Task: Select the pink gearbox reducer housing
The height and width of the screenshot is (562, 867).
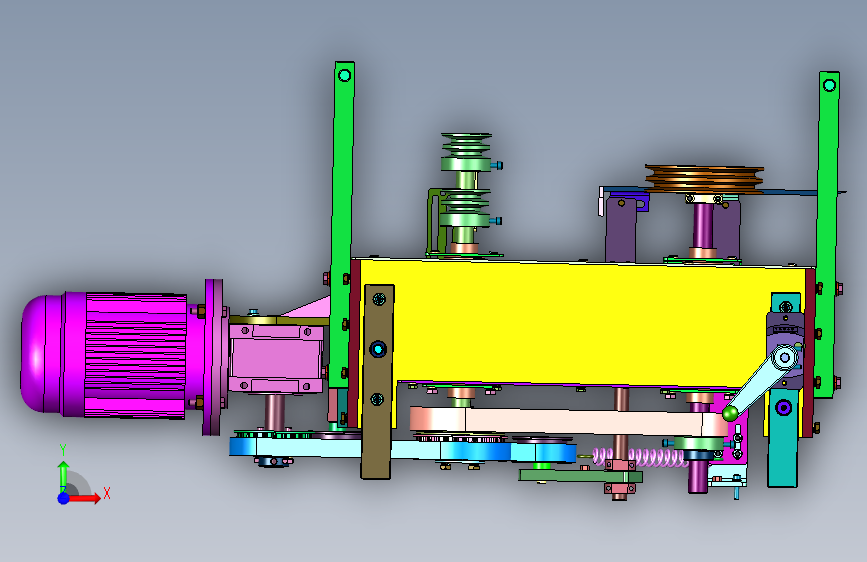Action: (275, 358)
